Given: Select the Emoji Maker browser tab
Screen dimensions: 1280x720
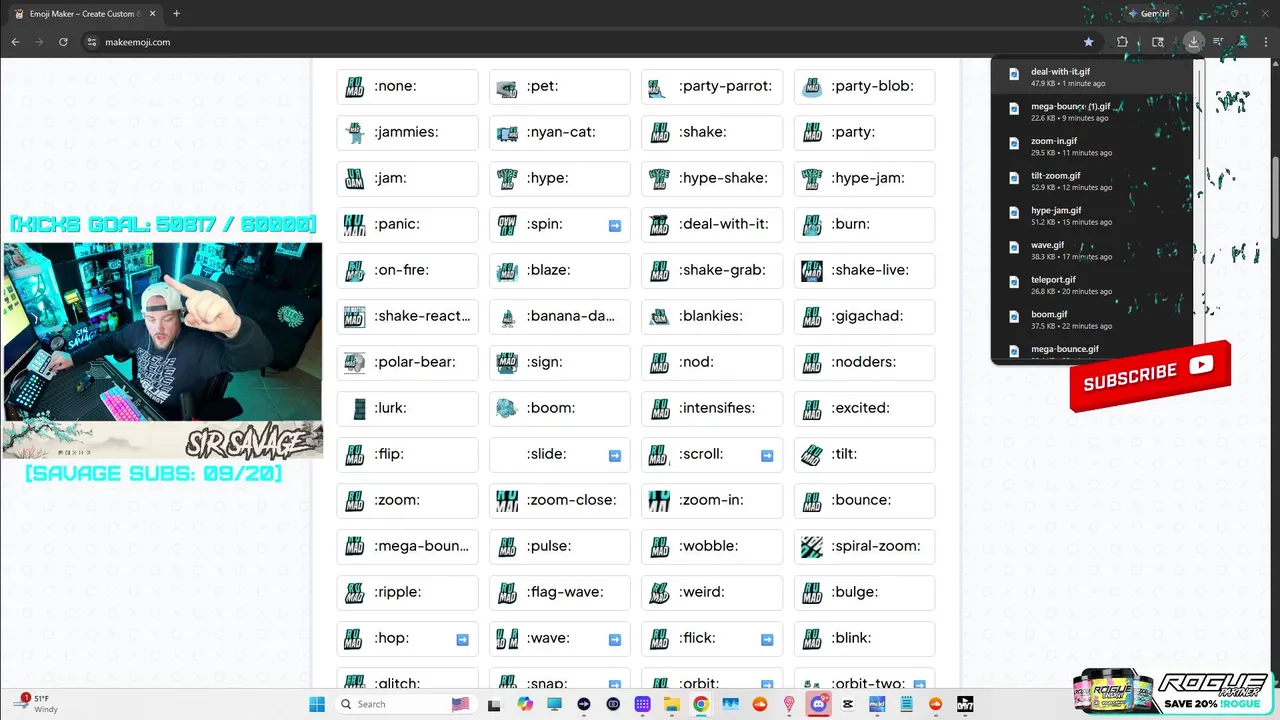Looking at the screenshot, I should coord(84,14).
